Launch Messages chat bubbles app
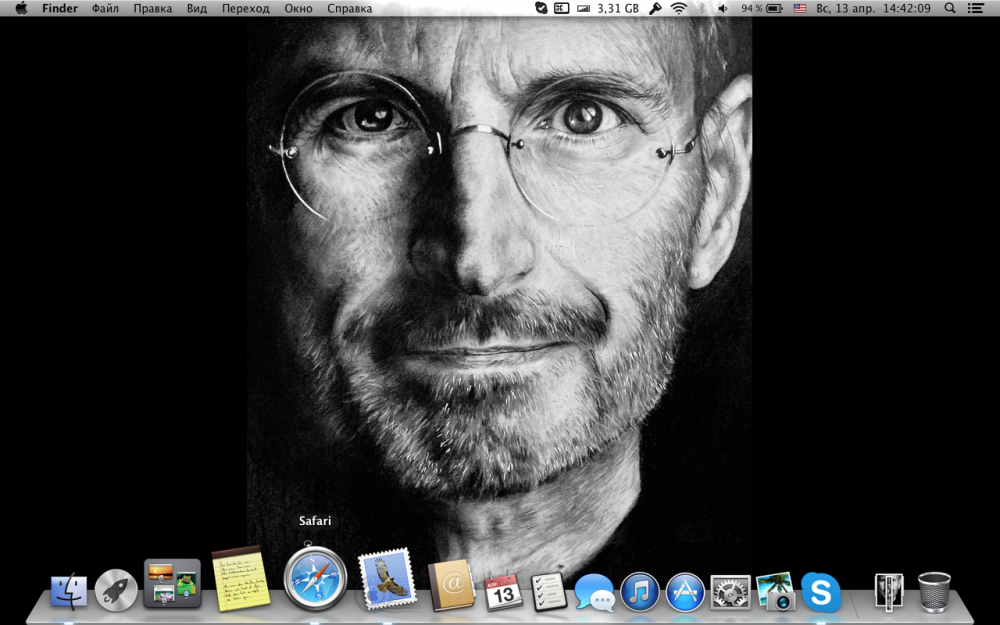The width and height of the screenshot is (1000, 625). (595, 592)
